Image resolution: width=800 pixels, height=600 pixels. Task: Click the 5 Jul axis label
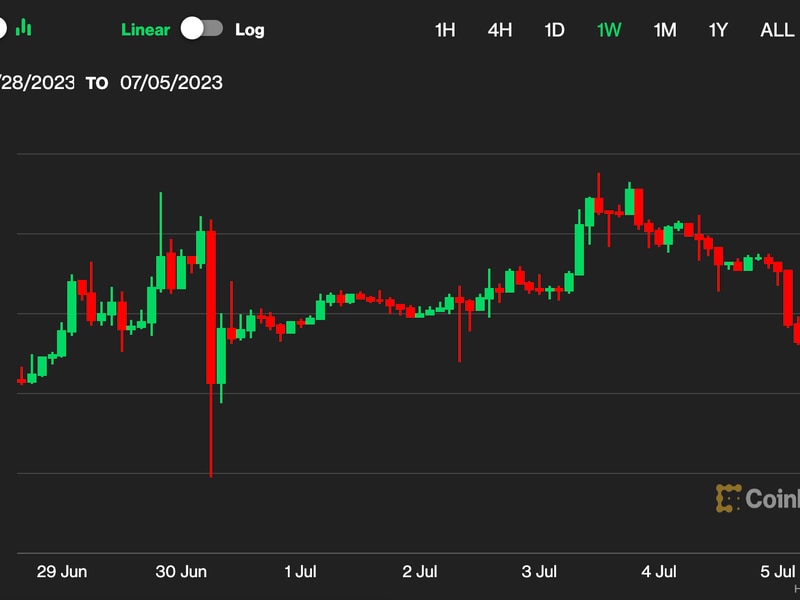[x=778, y=571]
